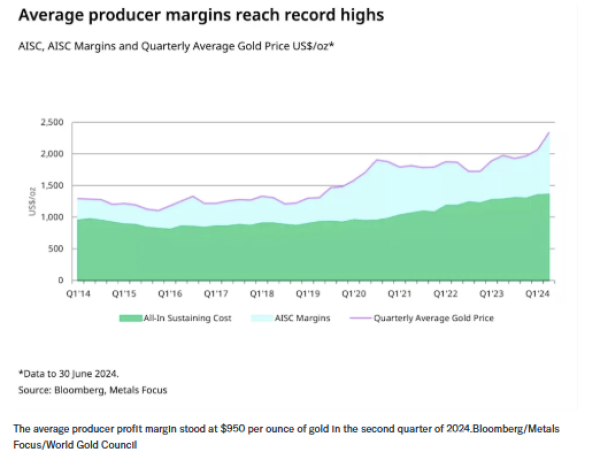Click the green All-In Sustaining Cost legend swatch
Screen dimensions: 600x452
[131, 318]
